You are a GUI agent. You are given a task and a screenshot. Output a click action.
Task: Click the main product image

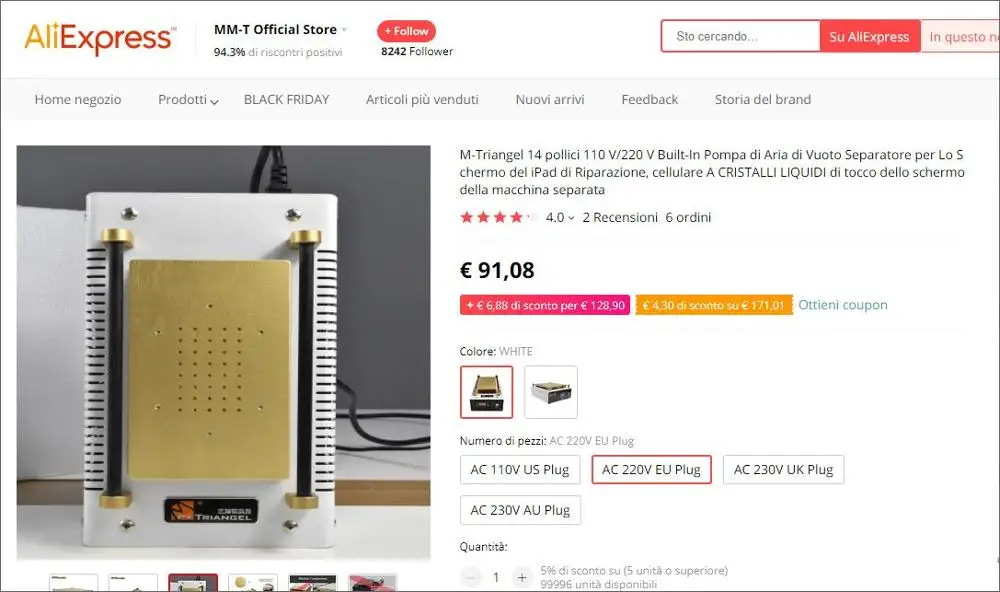(x=223, y=352)
